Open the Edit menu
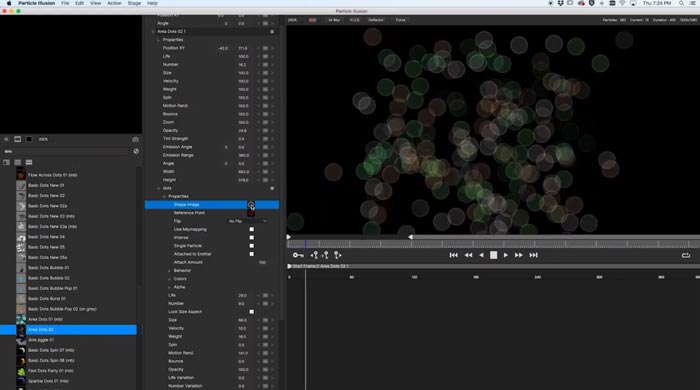Viewport: 700px width, 390px height. (79, 3)
